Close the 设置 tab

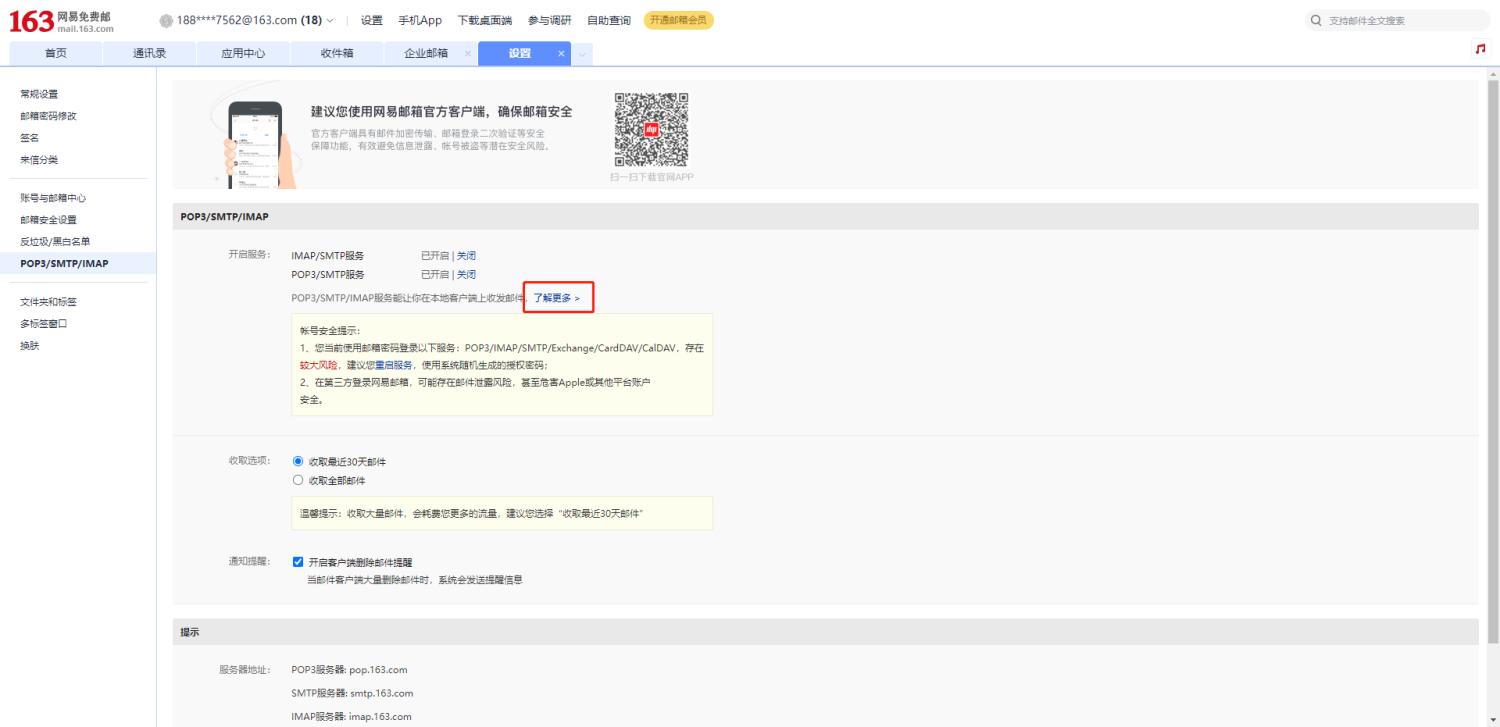(561, 54)
